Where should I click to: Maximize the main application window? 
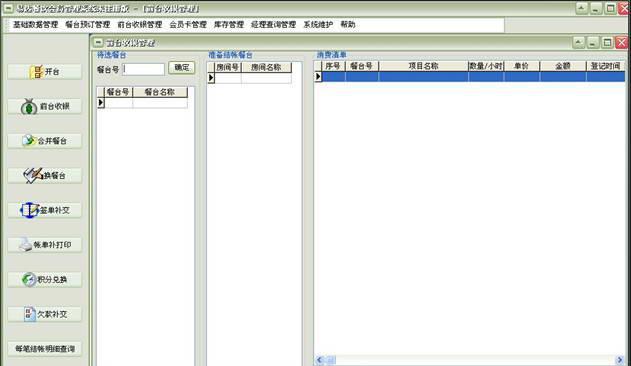coord(610,8)
